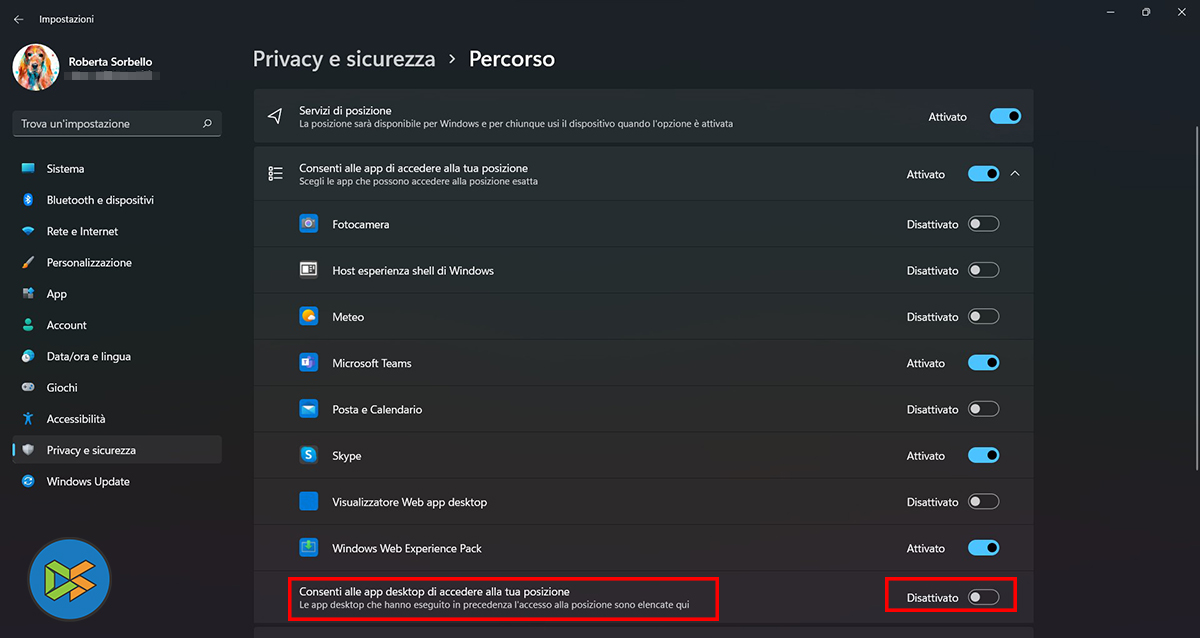
Task: Click the back arrow in title bar
Action: [18, 19]
